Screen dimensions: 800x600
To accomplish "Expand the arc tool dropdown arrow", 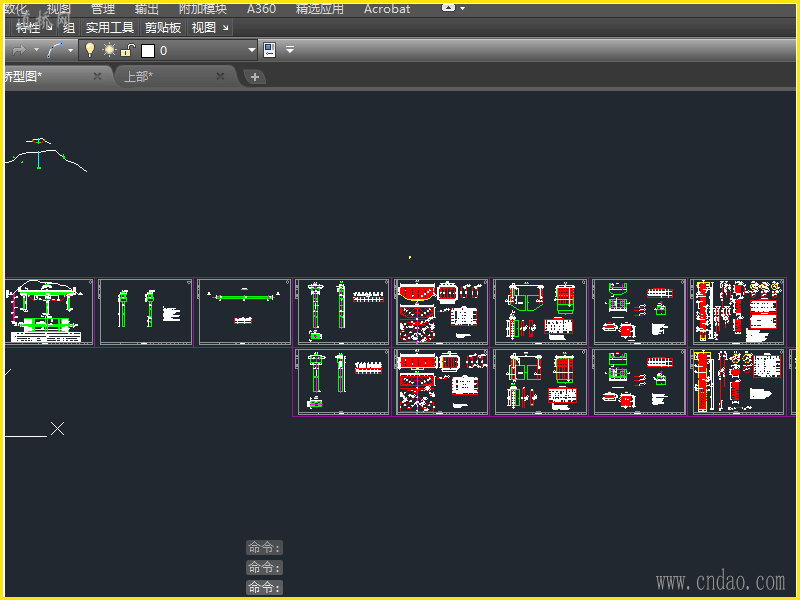I will tap(70, 51).
